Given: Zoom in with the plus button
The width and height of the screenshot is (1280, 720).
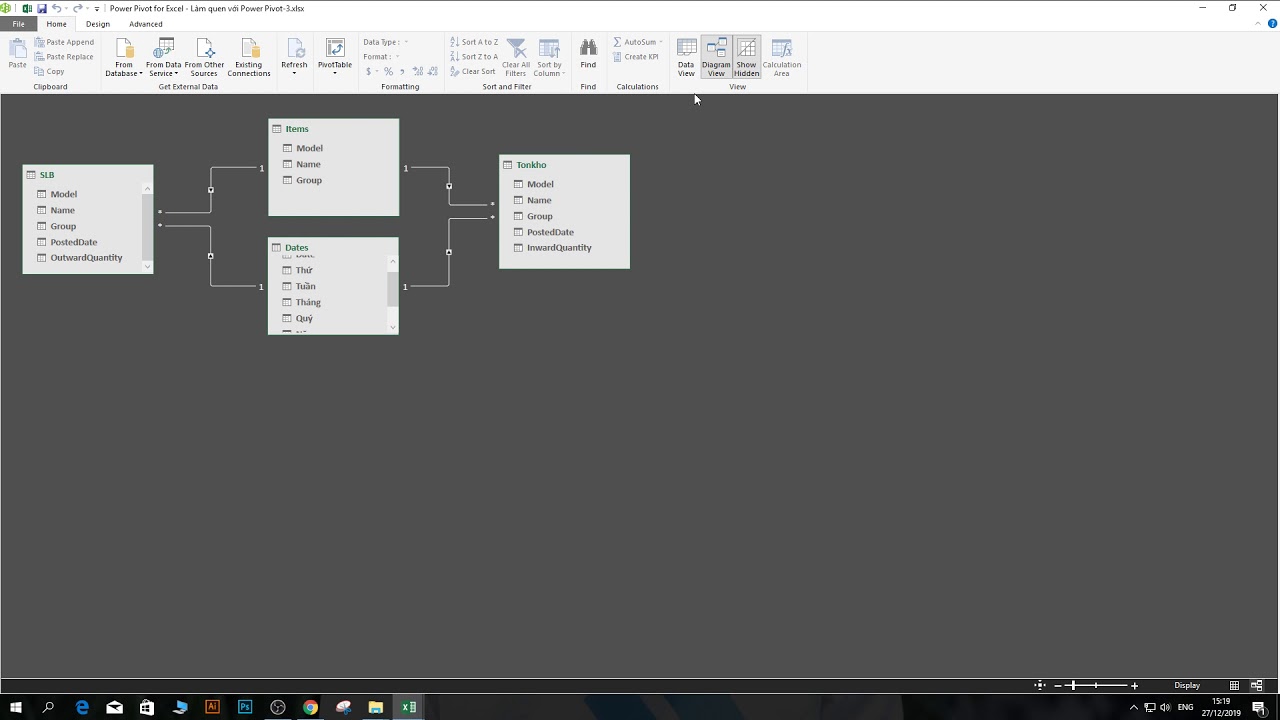Looking at the screenshot, I should [x=1134, y=686].
